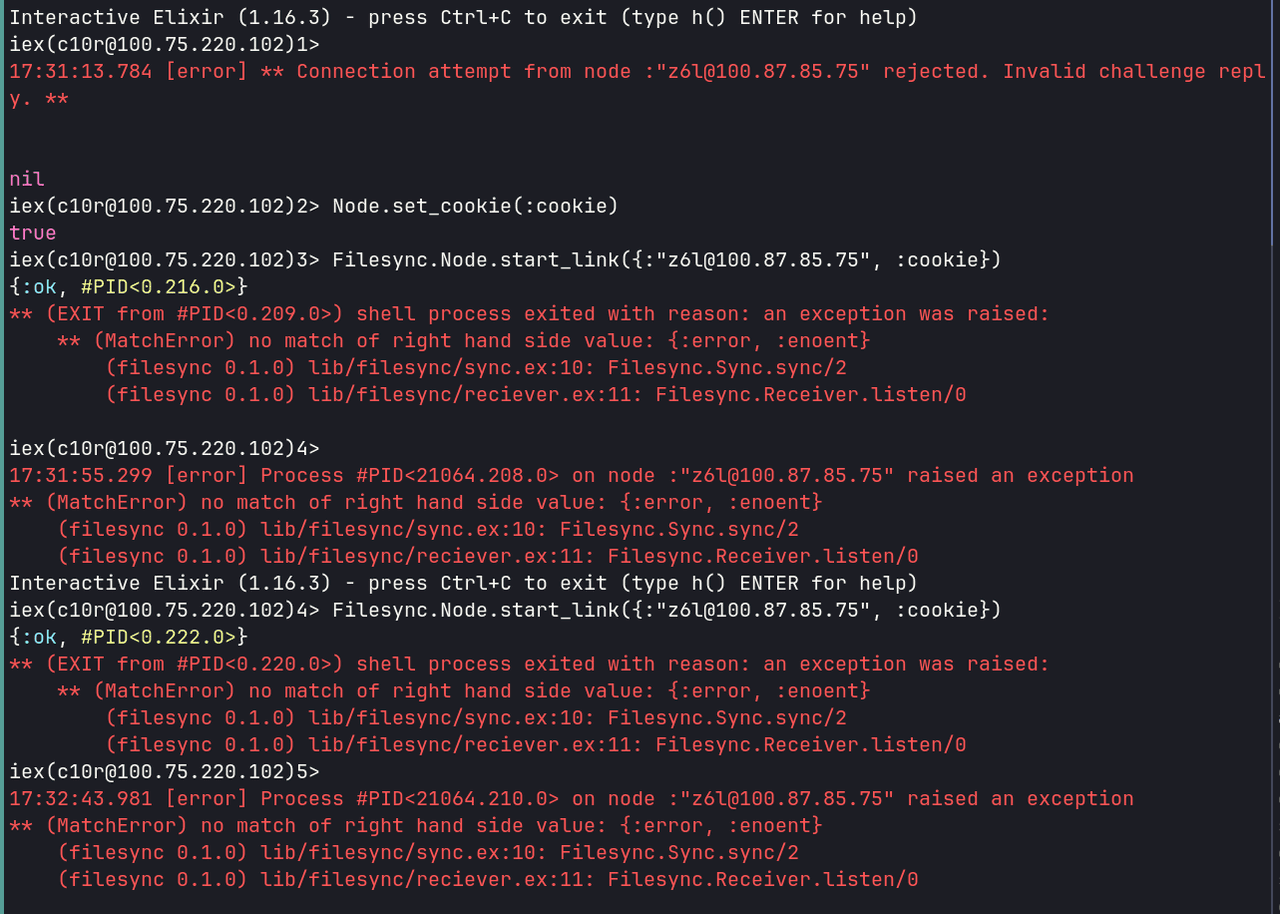Click the 17:32:43.981 error timestamp
The width and height of the screenshot is (1280, 914).
coord(80,799)
